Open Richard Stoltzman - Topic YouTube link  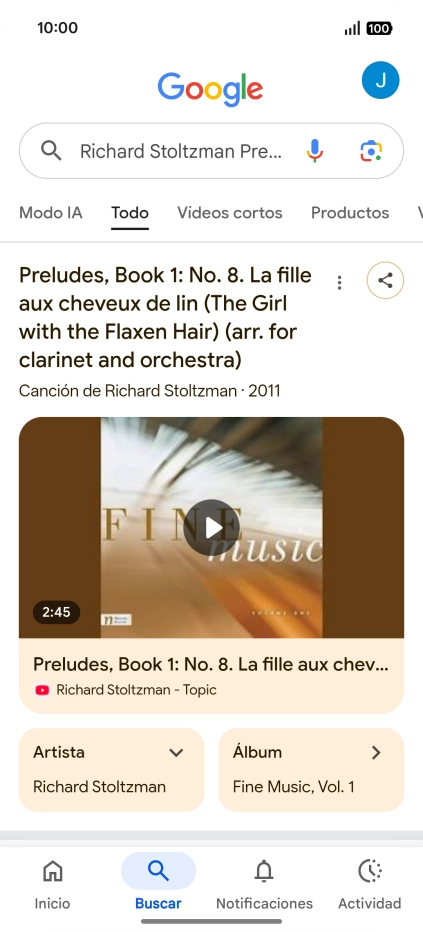[136, 689]
